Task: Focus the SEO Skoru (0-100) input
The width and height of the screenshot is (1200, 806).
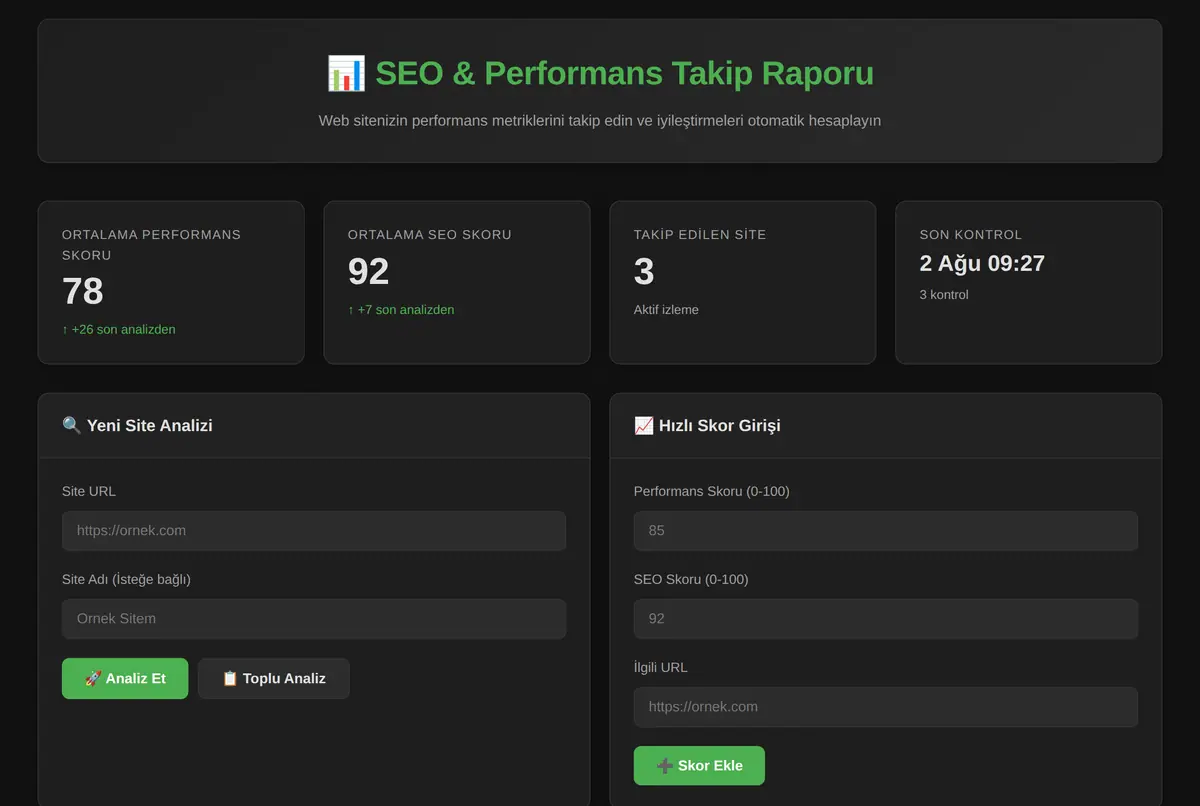Action: [x=886, y=619]
